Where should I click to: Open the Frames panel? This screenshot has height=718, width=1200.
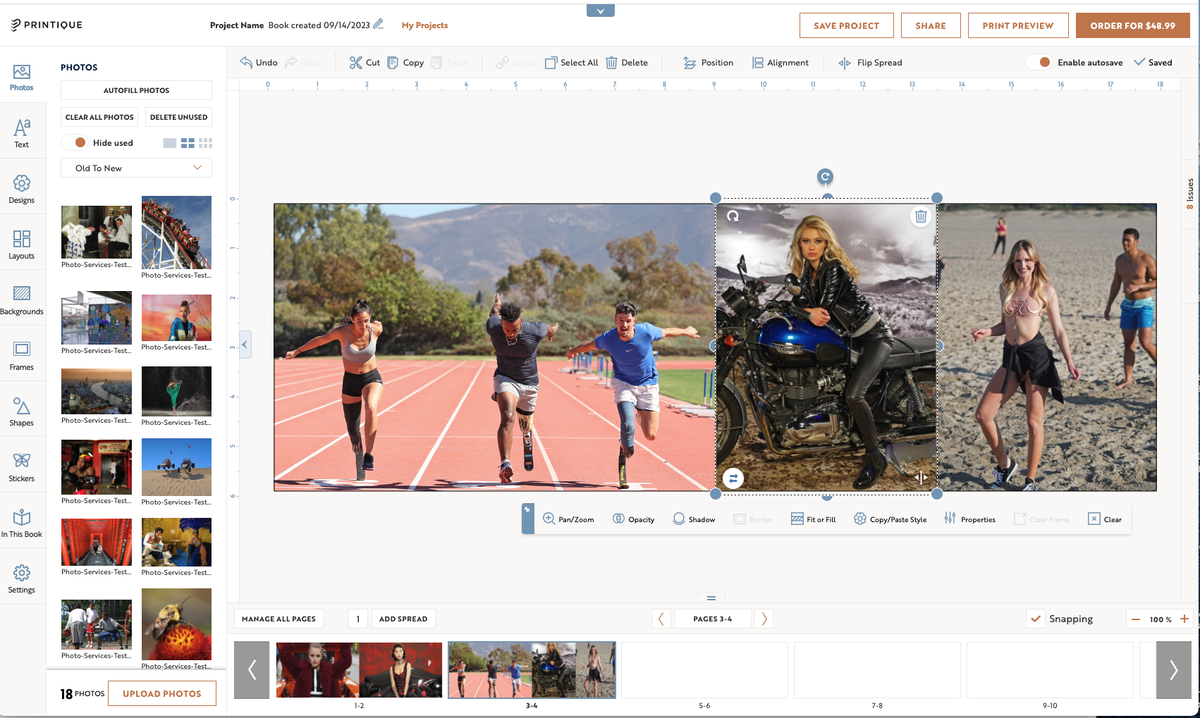[22, 355]
